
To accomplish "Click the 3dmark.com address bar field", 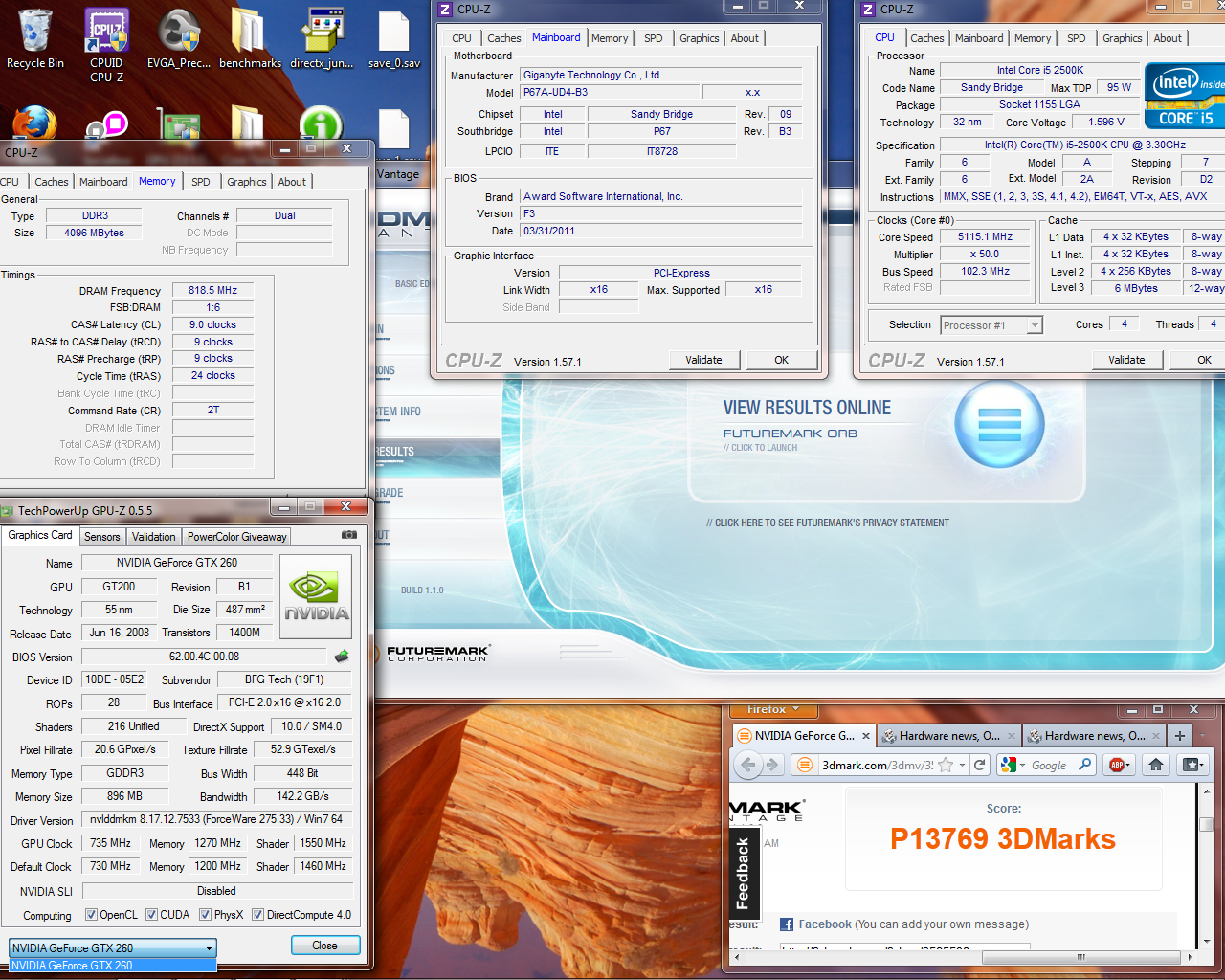I will (877, 765).
